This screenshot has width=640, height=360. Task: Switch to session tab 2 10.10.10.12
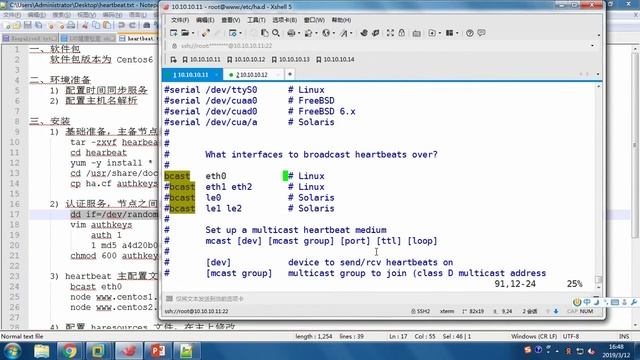click(x=253, y=75)
